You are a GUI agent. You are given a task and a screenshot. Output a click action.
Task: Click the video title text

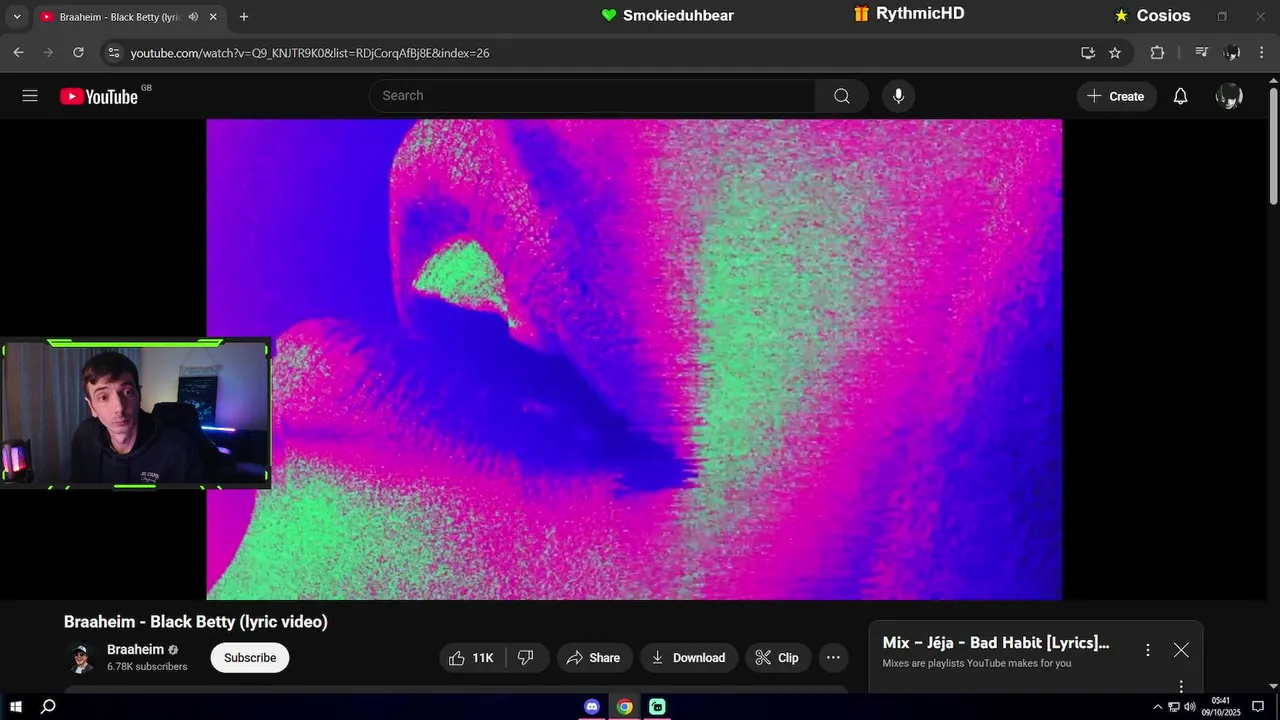(x=196, y=622)
